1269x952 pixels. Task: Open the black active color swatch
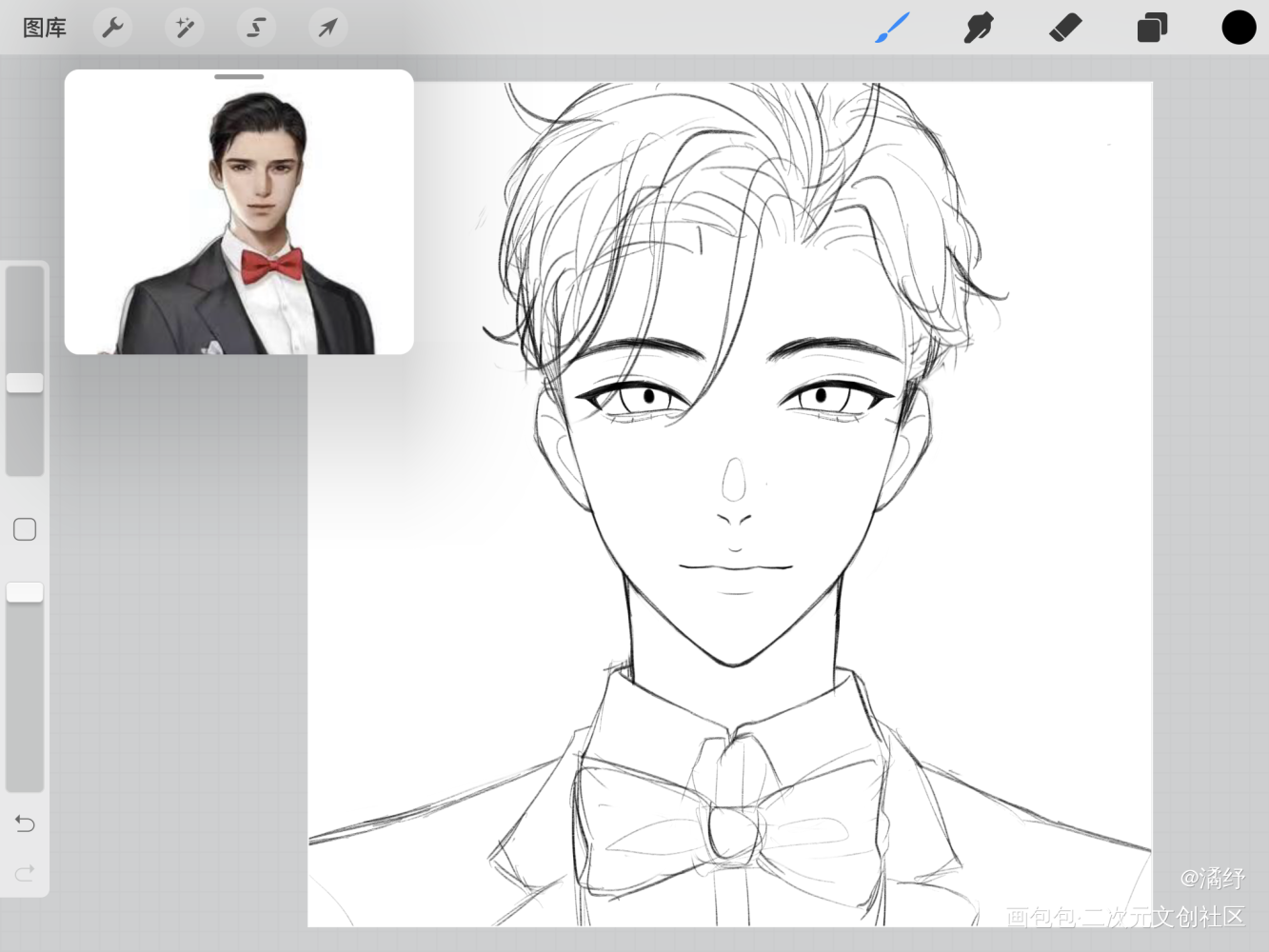pyautogui.click(x=1239, y=28)
